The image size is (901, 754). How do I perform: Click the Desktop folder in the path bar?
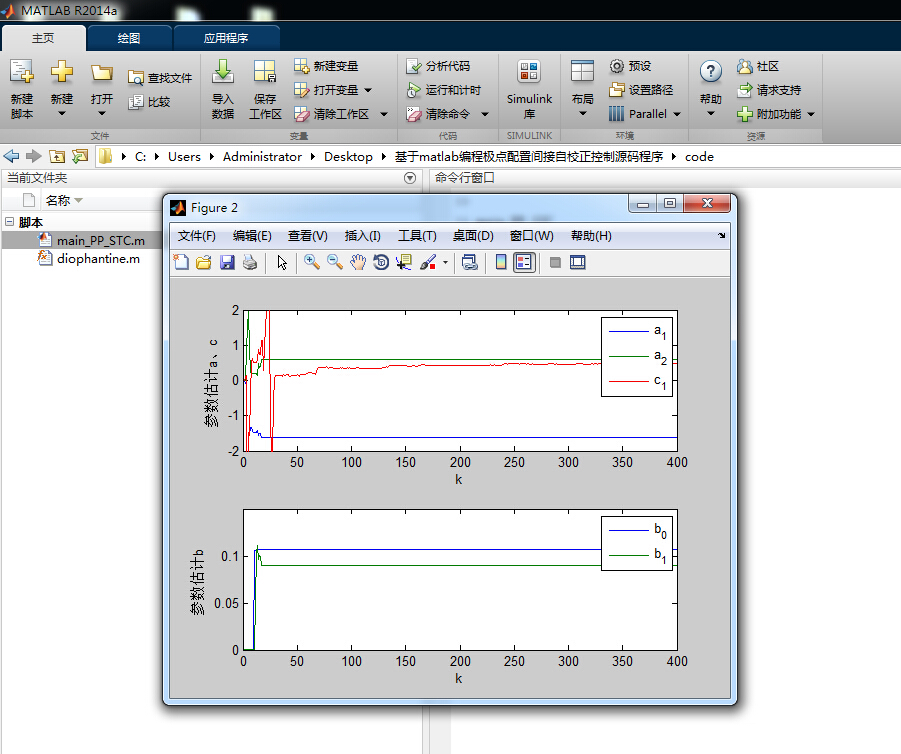click(x=348, y=156)
